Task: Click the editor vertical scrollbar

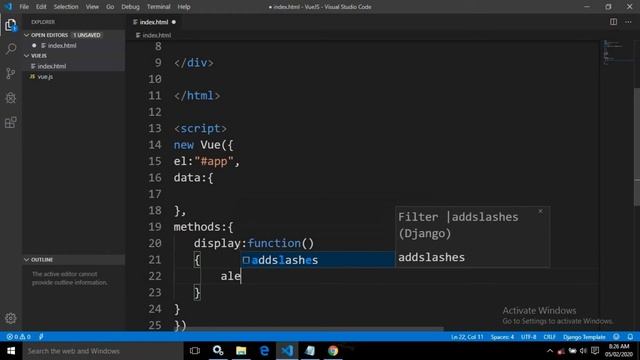Action: (x=637, y=147)
